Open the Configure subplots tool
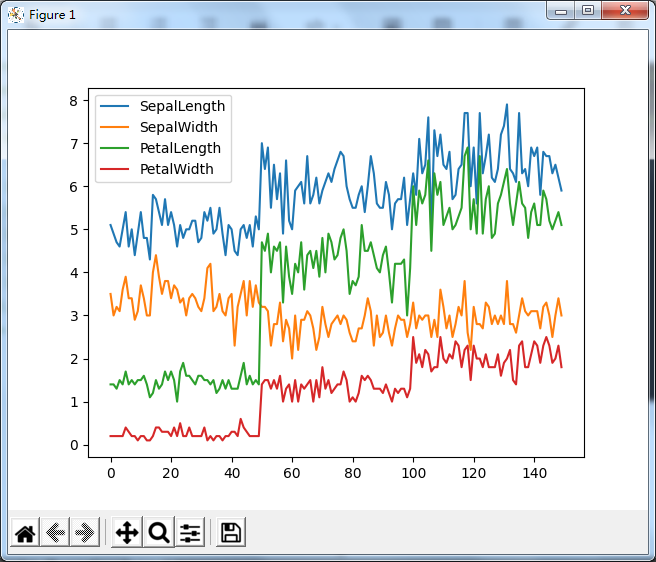 point(190,532)
